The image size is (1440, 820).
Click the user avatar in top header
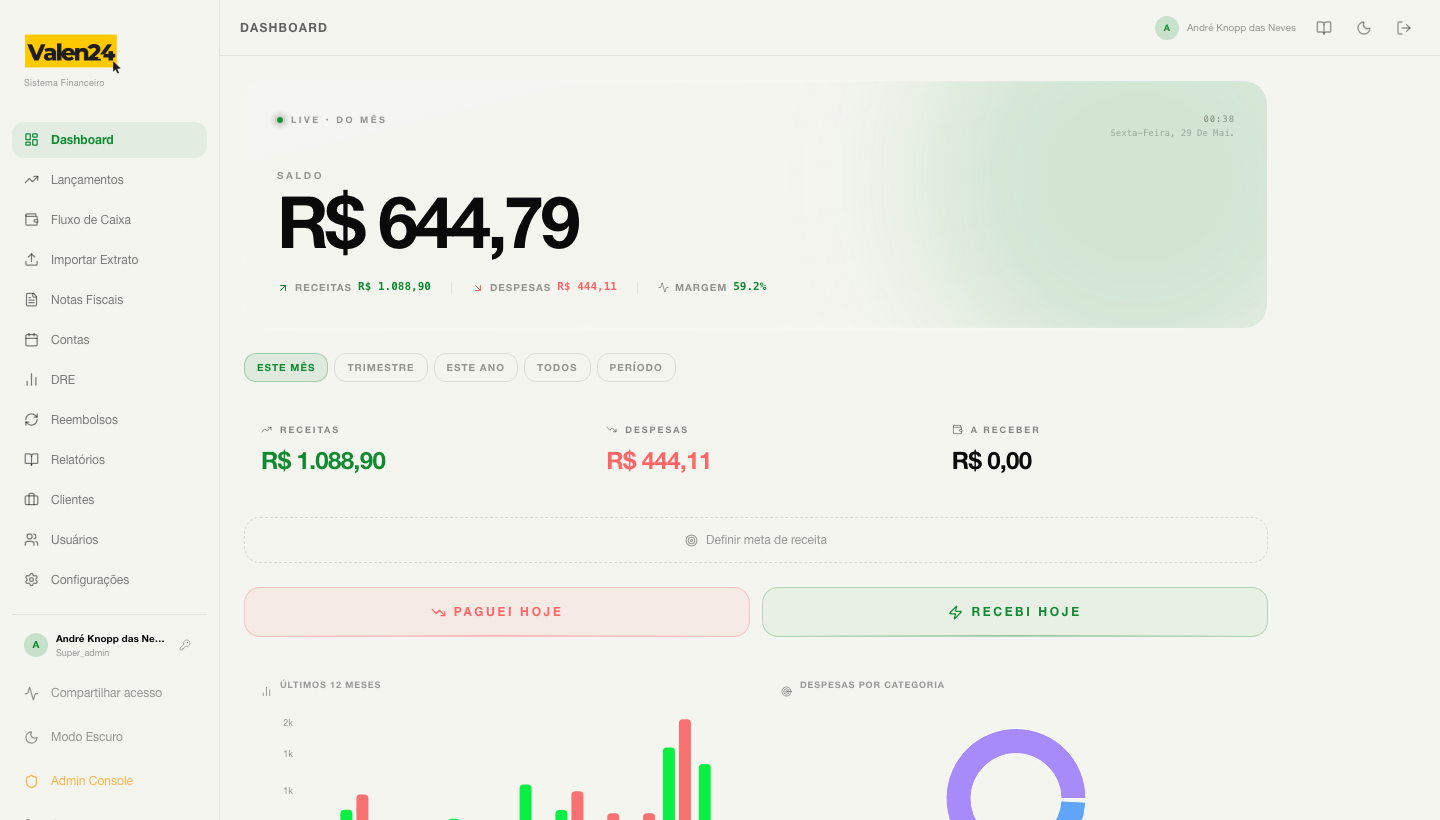tap(1167, 28)
